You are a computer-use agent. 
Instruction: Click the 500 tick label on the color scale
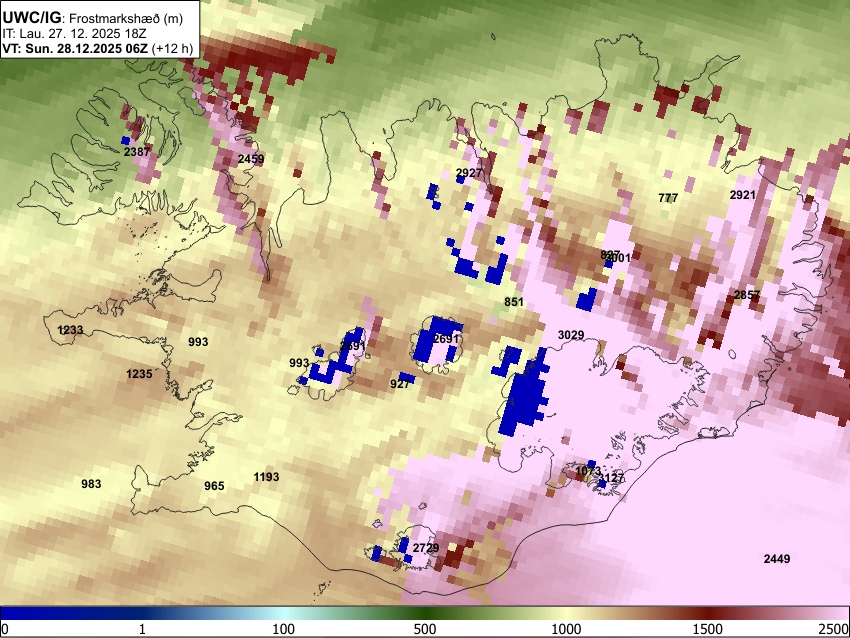424,629
